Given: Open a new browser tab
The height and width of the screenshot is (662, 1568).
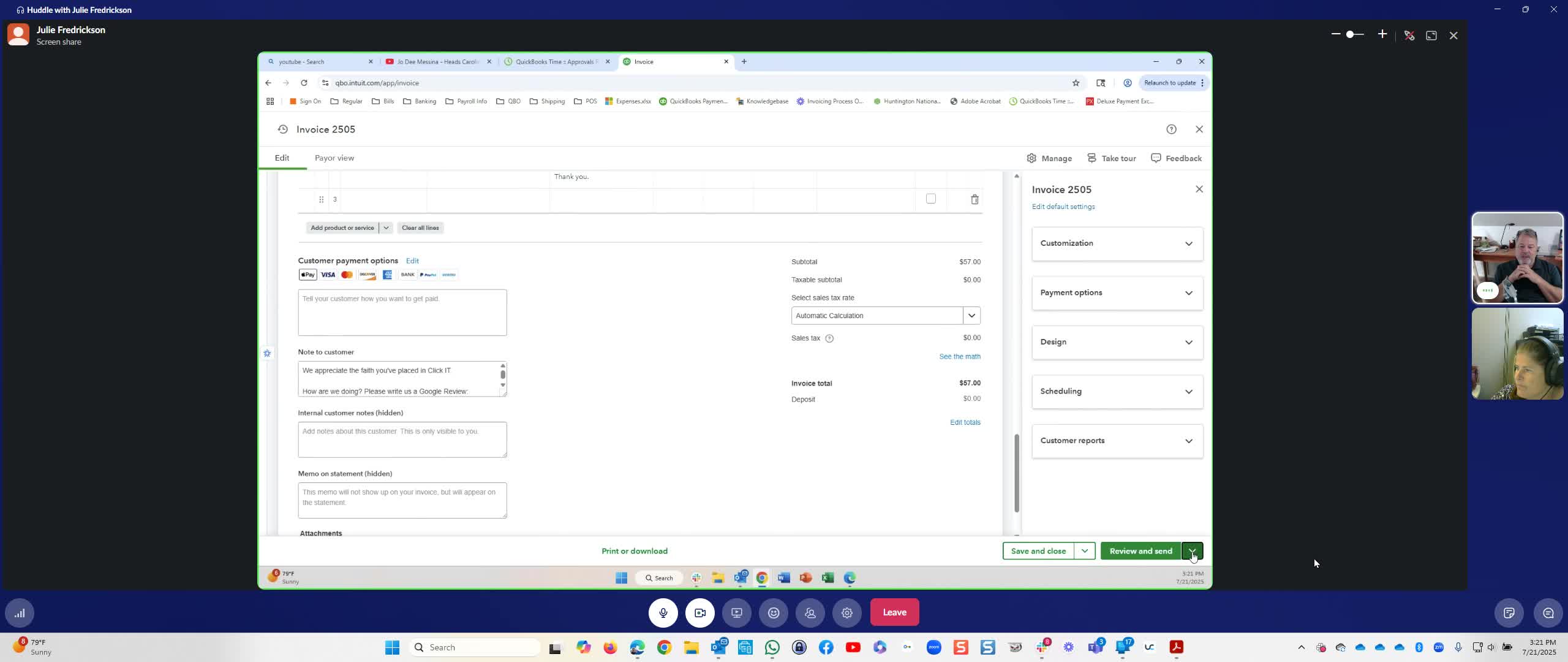Looking at the screenshot, I should point(744,61).
